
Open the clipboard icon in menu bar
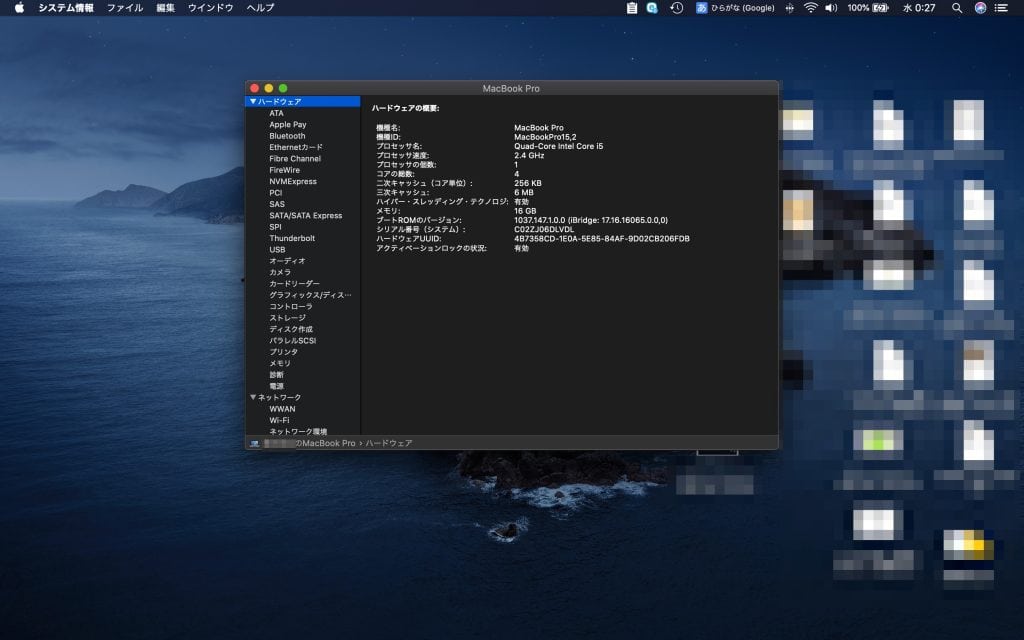(632, 8)
